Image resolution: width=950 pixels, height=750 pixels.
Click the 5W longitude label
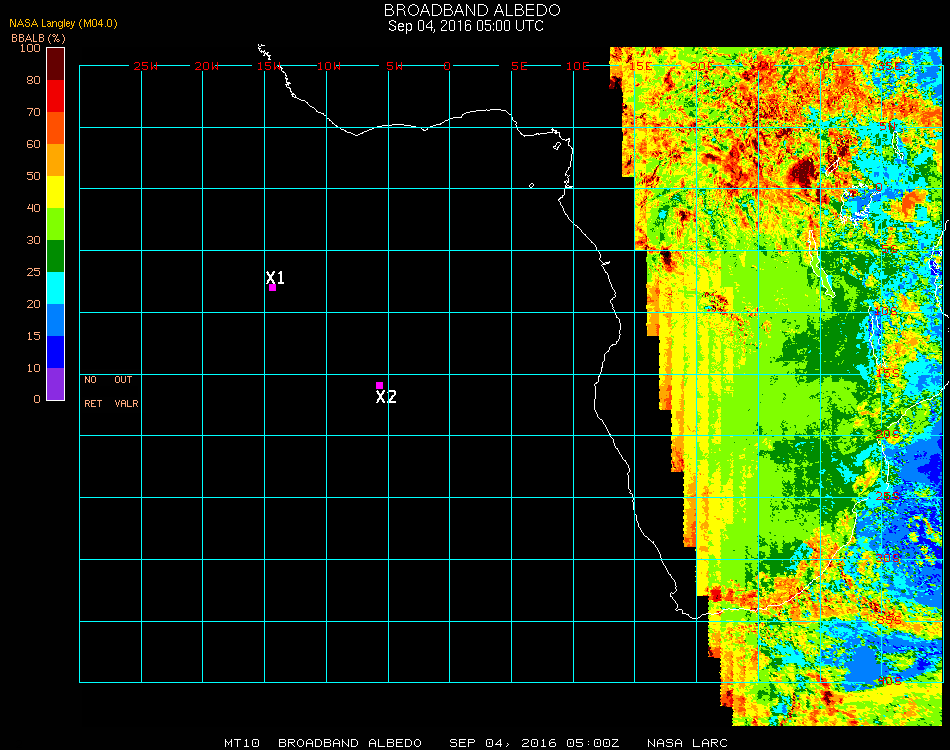click(x=394, y=66)
